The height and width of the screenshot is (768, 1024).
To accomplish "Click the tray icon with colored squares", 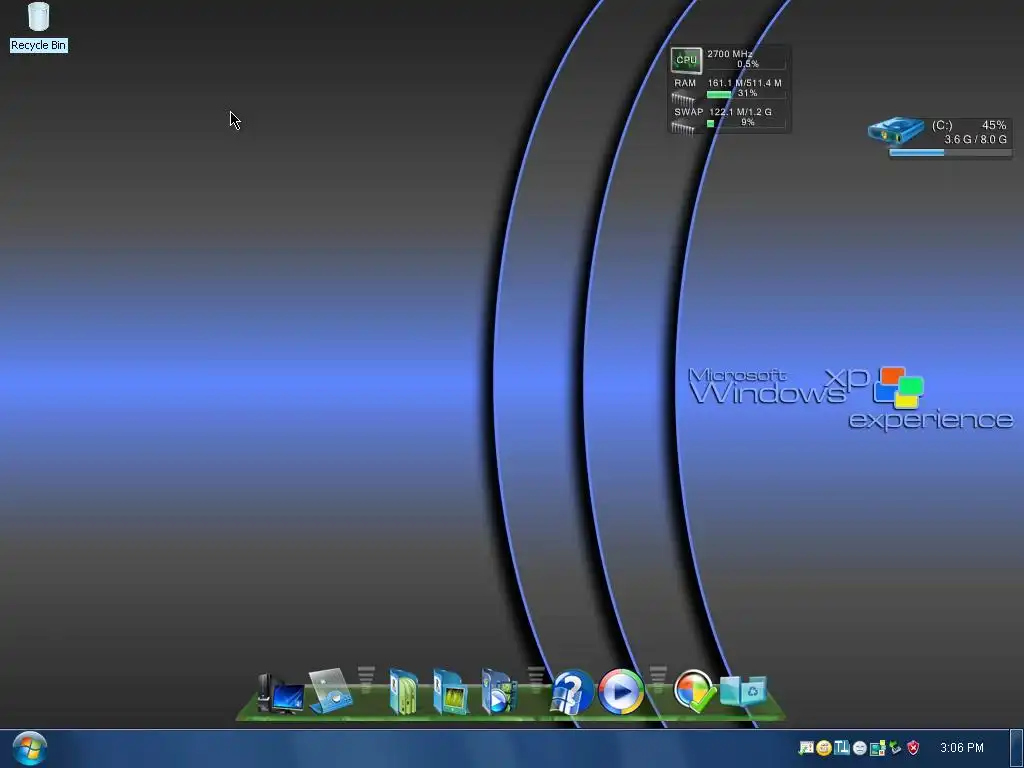I will click(878, 748).
